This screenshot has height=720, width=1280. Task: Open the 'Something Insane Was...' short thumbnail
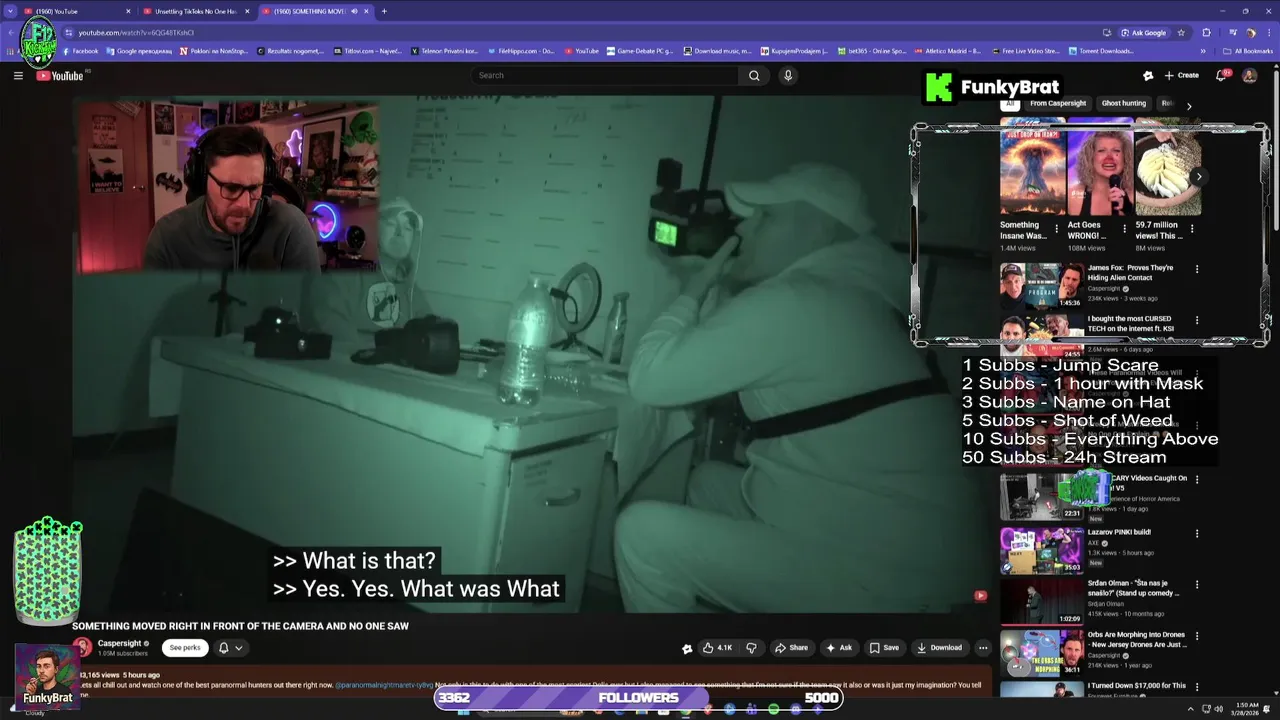point(1032,167)
